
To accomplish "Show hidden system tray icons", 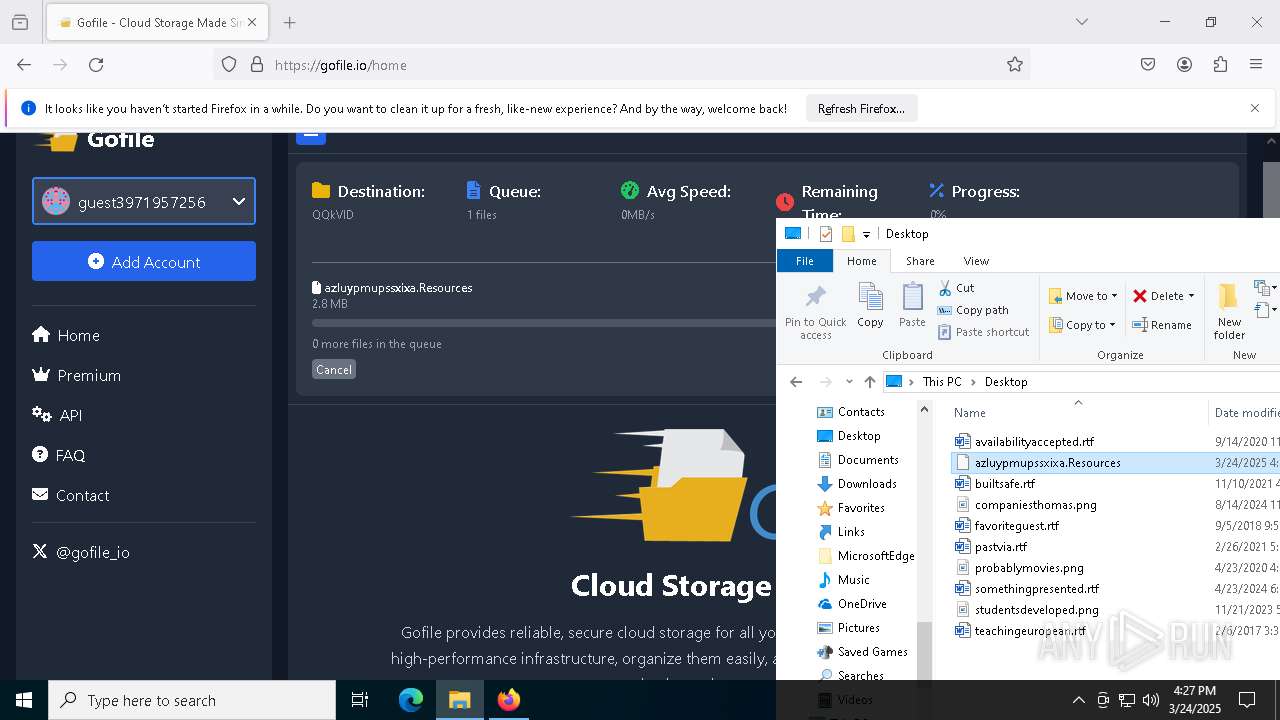I will coord(1078,700).
